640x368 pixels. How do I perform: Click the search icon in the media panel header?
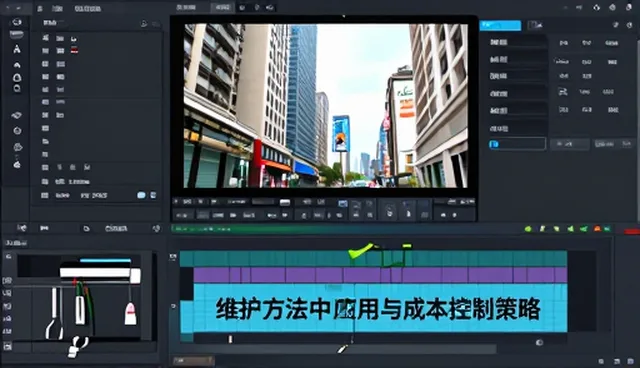pyautogui.click(x=144, y=24)
